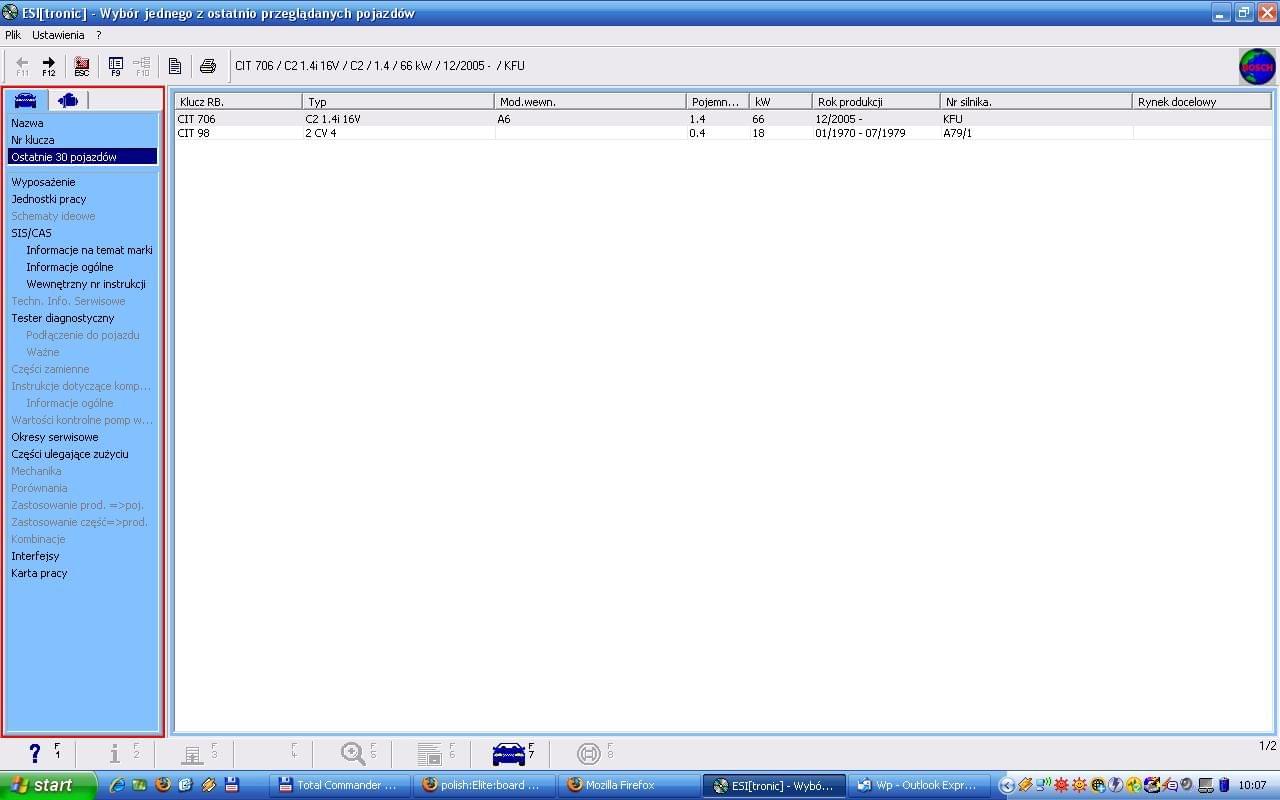
Task: Expand hidden system tray icons arrow
Action: click(x=1007, y=785)
